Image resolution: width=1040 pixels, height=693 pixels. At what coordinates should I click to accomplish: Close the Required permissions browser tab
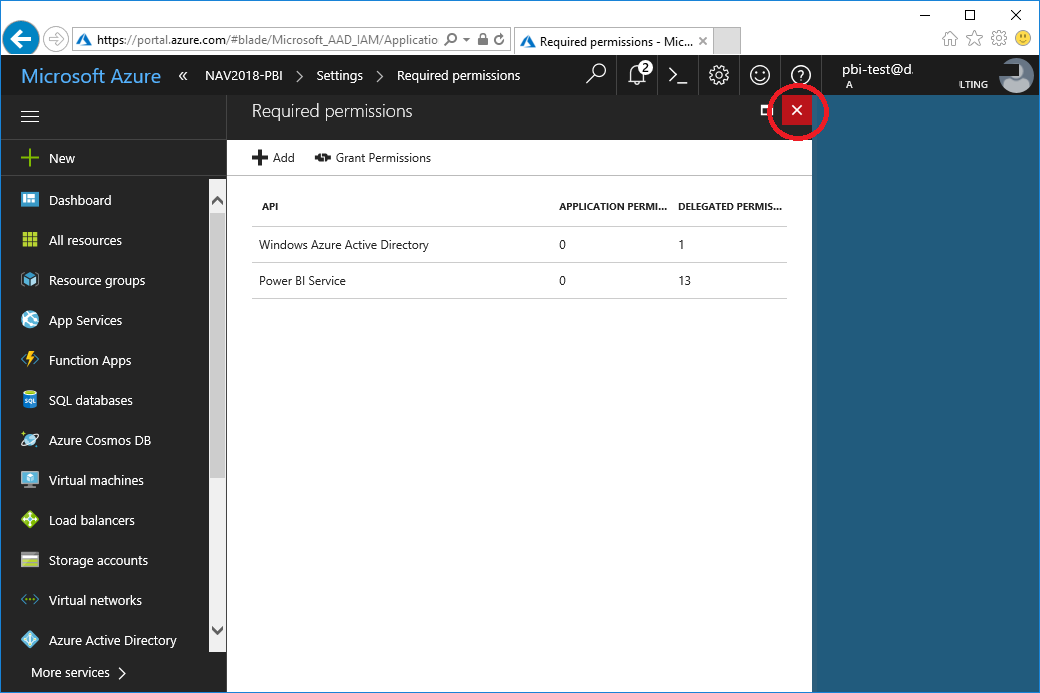703,41
